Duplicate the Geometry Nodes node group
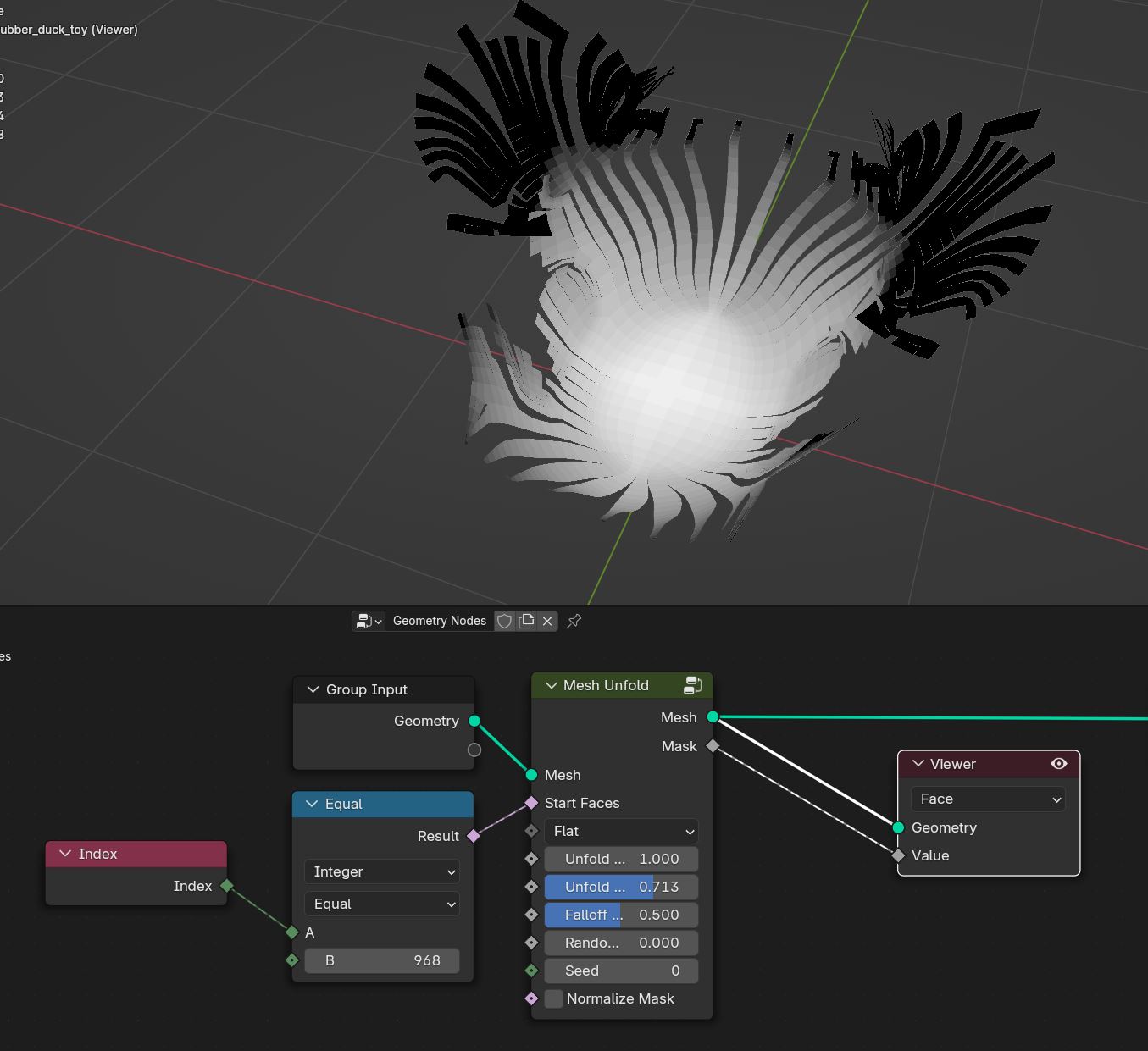The image size is (1148, 1051). (x=526, y=621)
